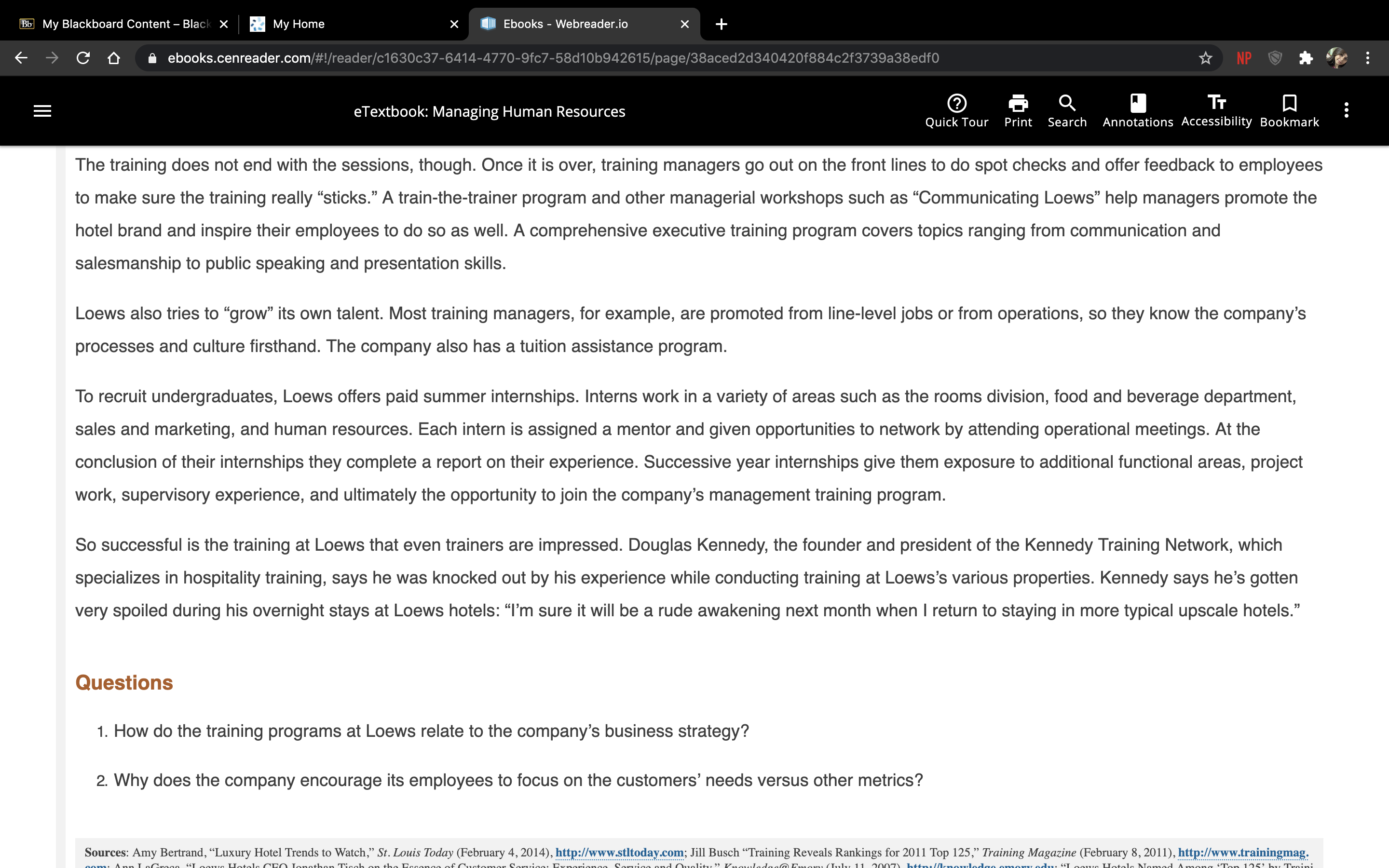Viewport: 1389px width, 868px height.
Task: Click paragraph starting 'Loews also tries to grow'
Action: pos(691,329)
